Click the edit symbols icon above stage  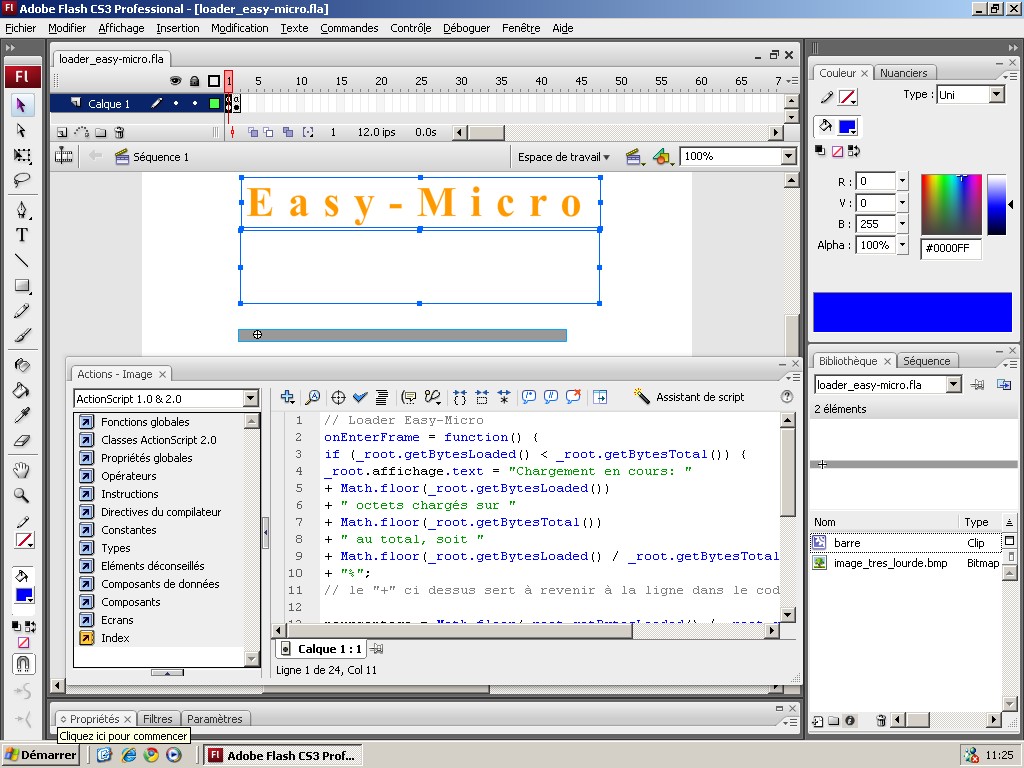pyautogui.click(x=662, y=157)
